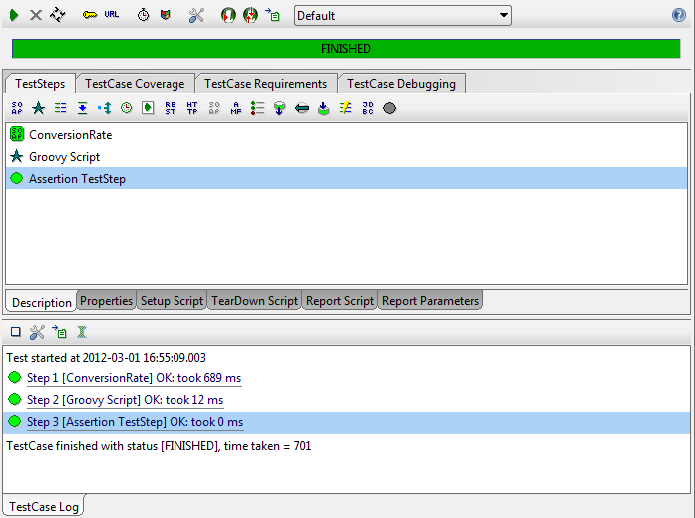Screen dimensions: 695x518
Task: Create load test with the stopwatch icon
Action: [143, 15]
